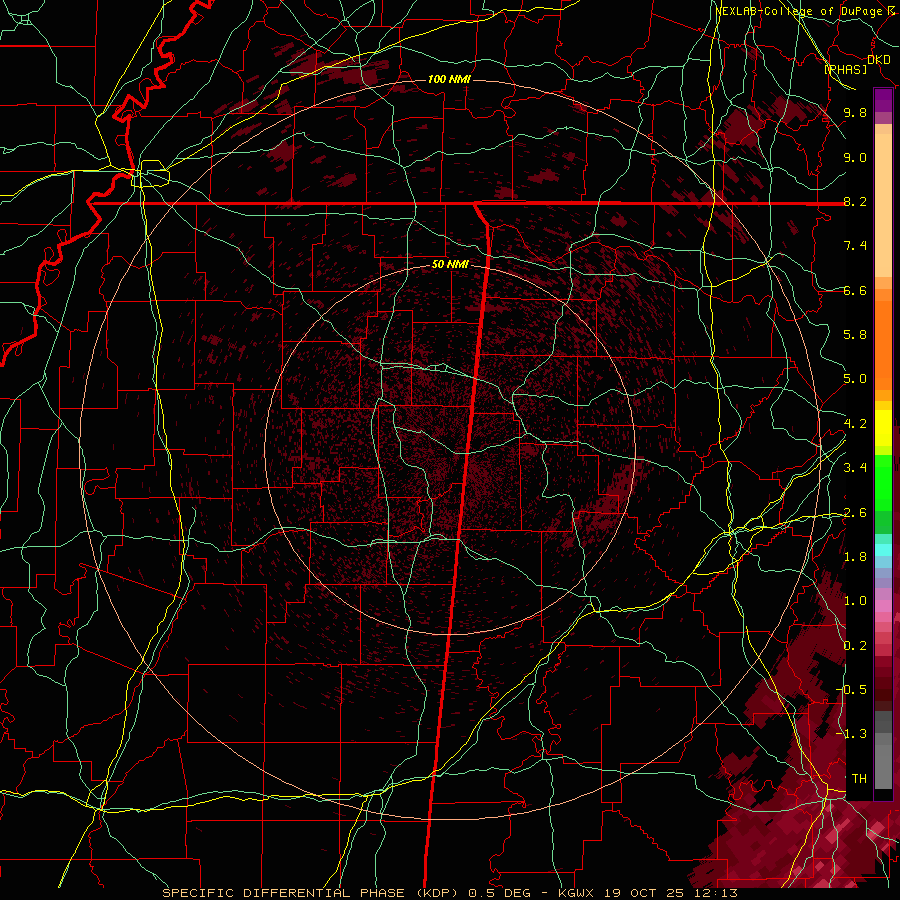Click the -0.5 scale value
This screenshot has height=900, width=900.
click(x=852, y=689)
